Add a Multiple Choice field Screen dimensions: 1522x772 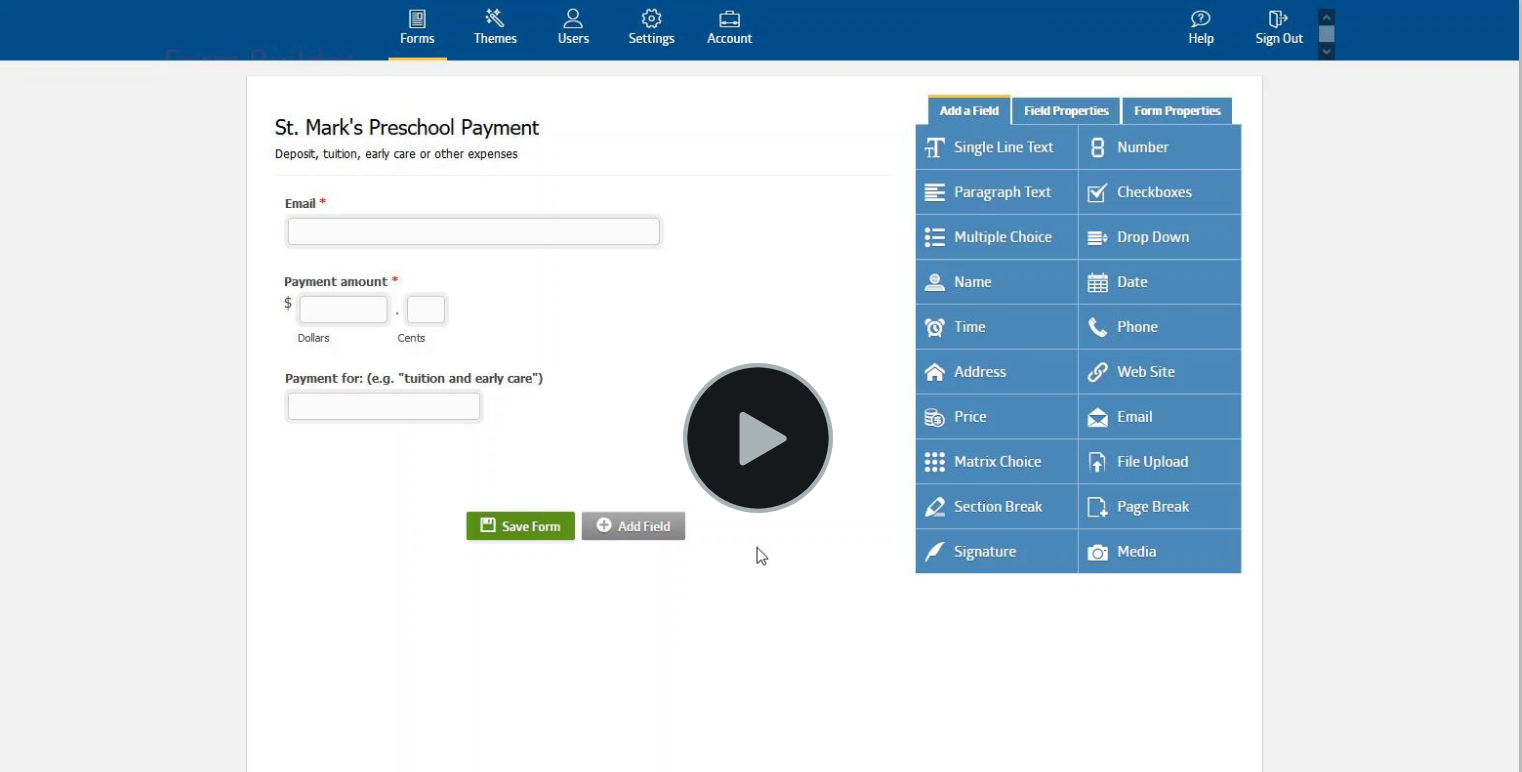pos(997,237)
